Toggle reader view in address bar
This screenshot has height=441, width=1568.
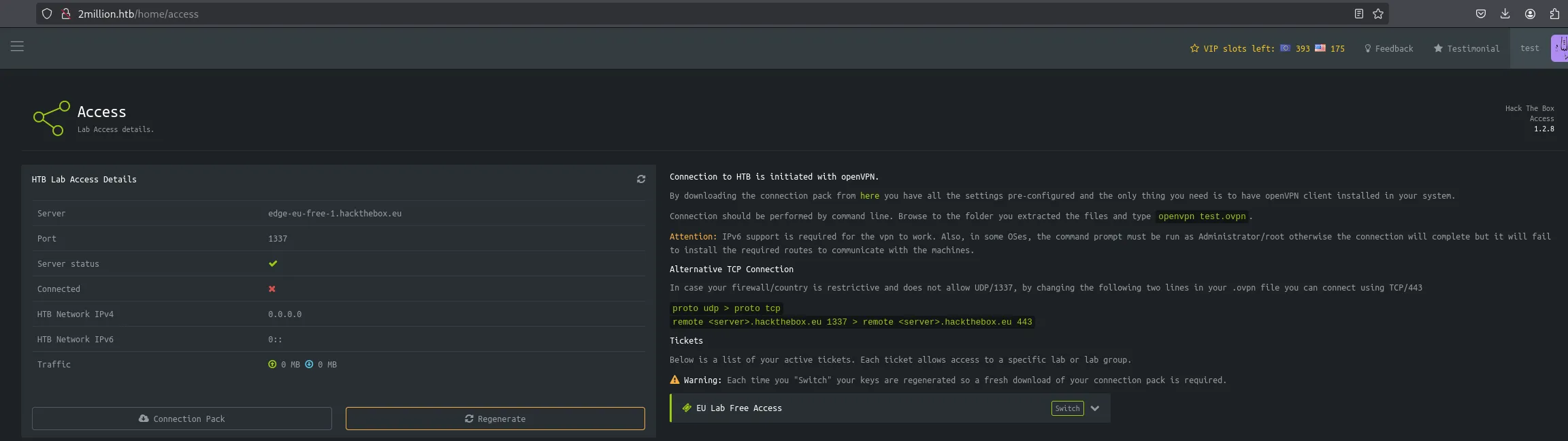pyautogui.click(x=1359, y=14)
